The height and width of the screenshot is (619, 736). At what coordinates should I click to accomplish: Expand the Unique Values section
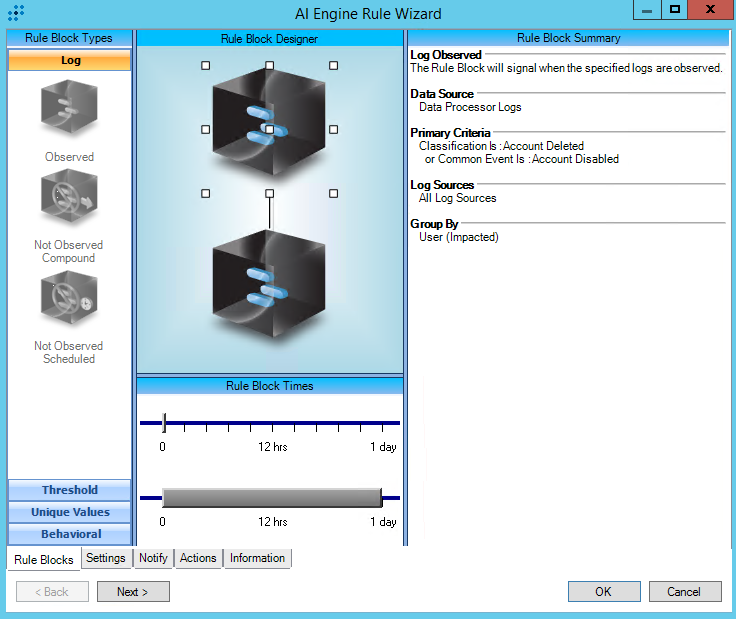69,512
